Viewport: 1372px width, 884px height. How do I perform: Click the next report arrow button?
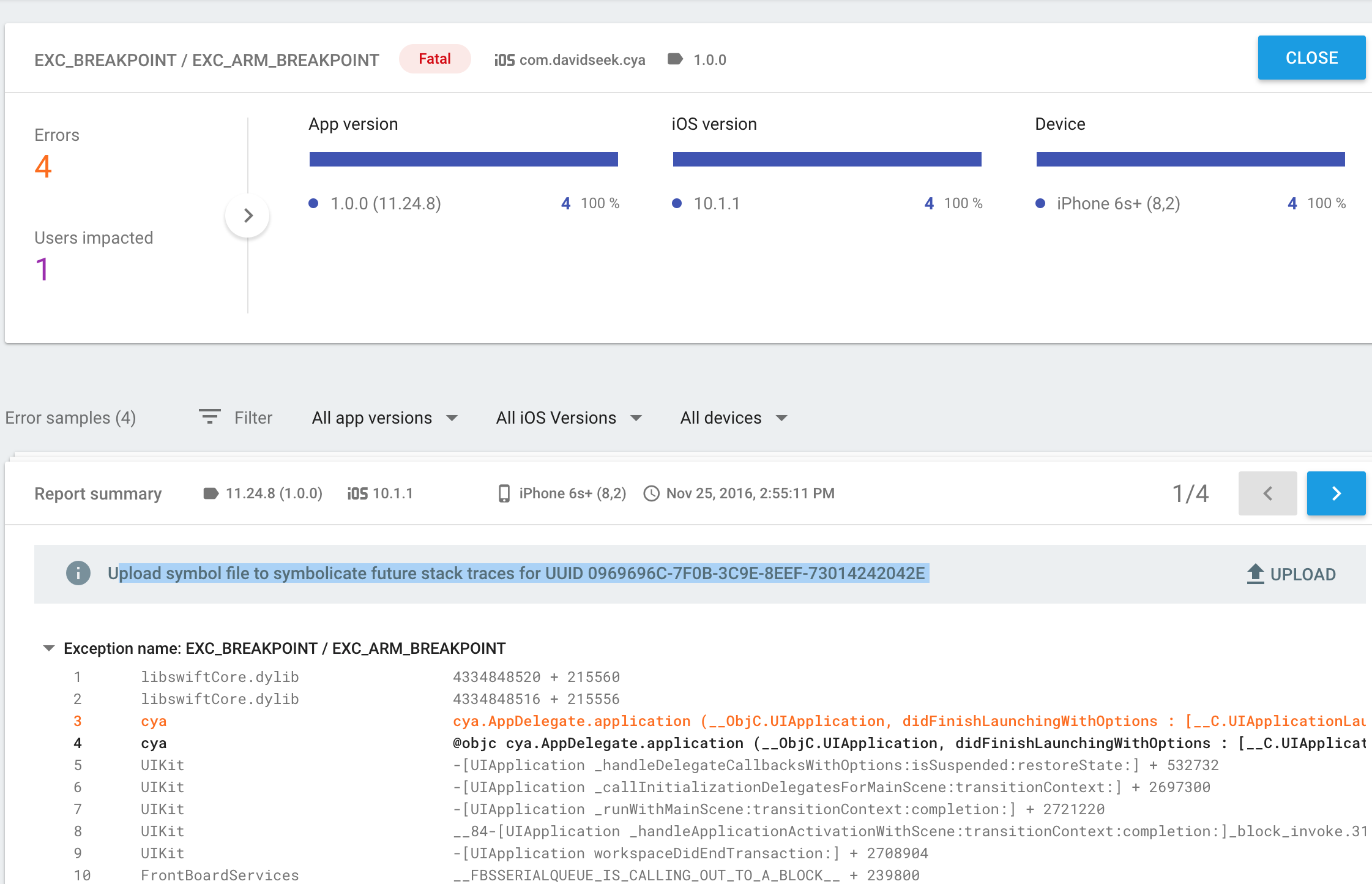click(1340, 493)
